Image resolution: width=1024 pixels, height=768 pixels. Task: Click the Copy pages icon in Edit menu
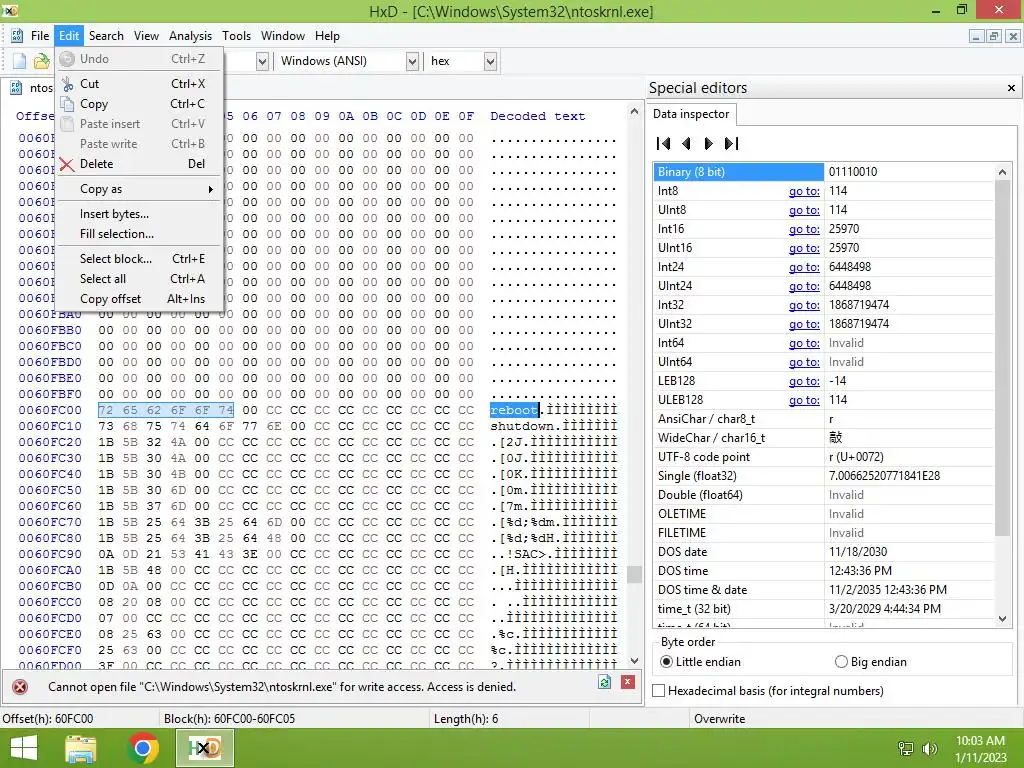tap(67, 104)
